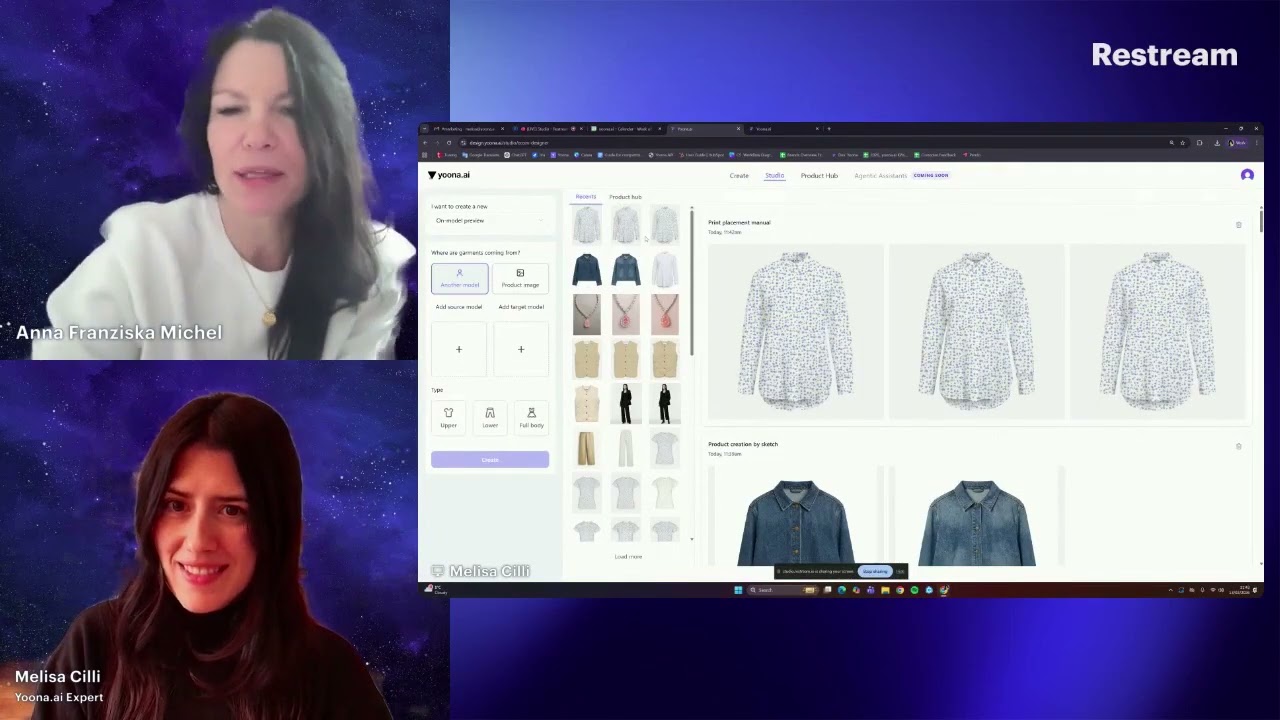Choose the Upper garment type
The image size is (1280, 720).
pos(448,417)
